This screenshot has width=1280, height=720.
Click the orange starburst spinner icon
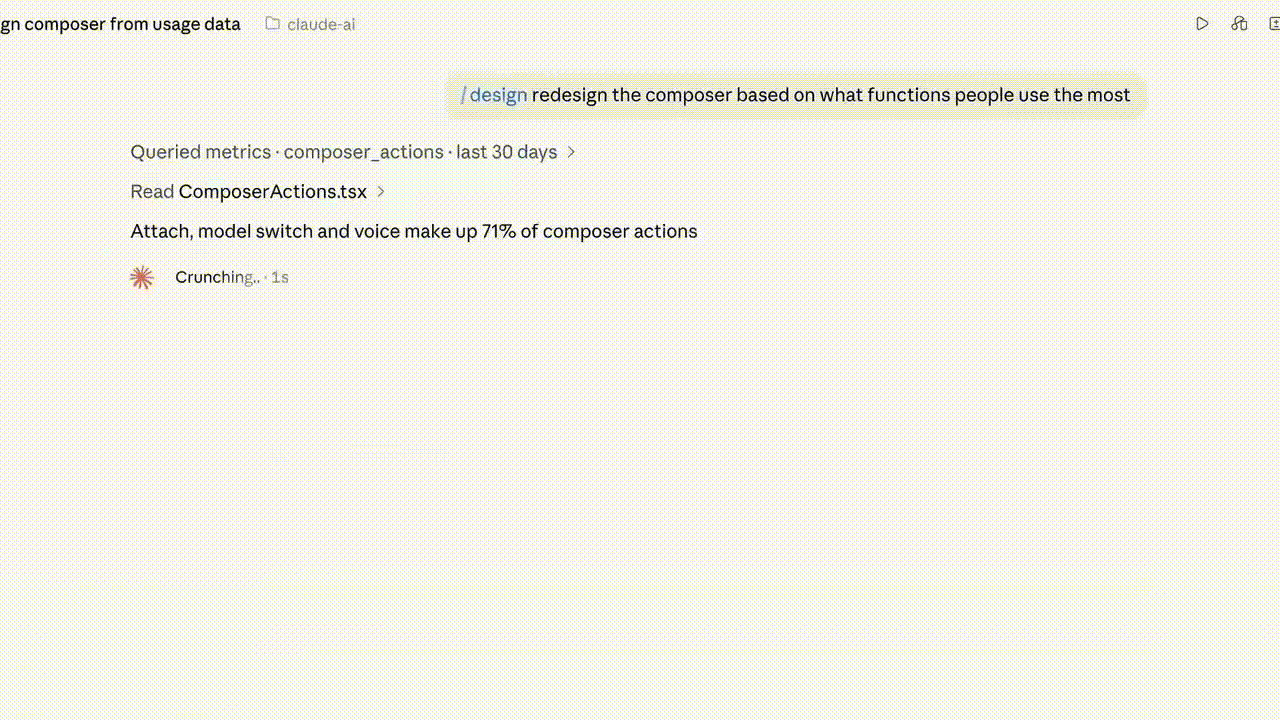(x=142, y=278)
